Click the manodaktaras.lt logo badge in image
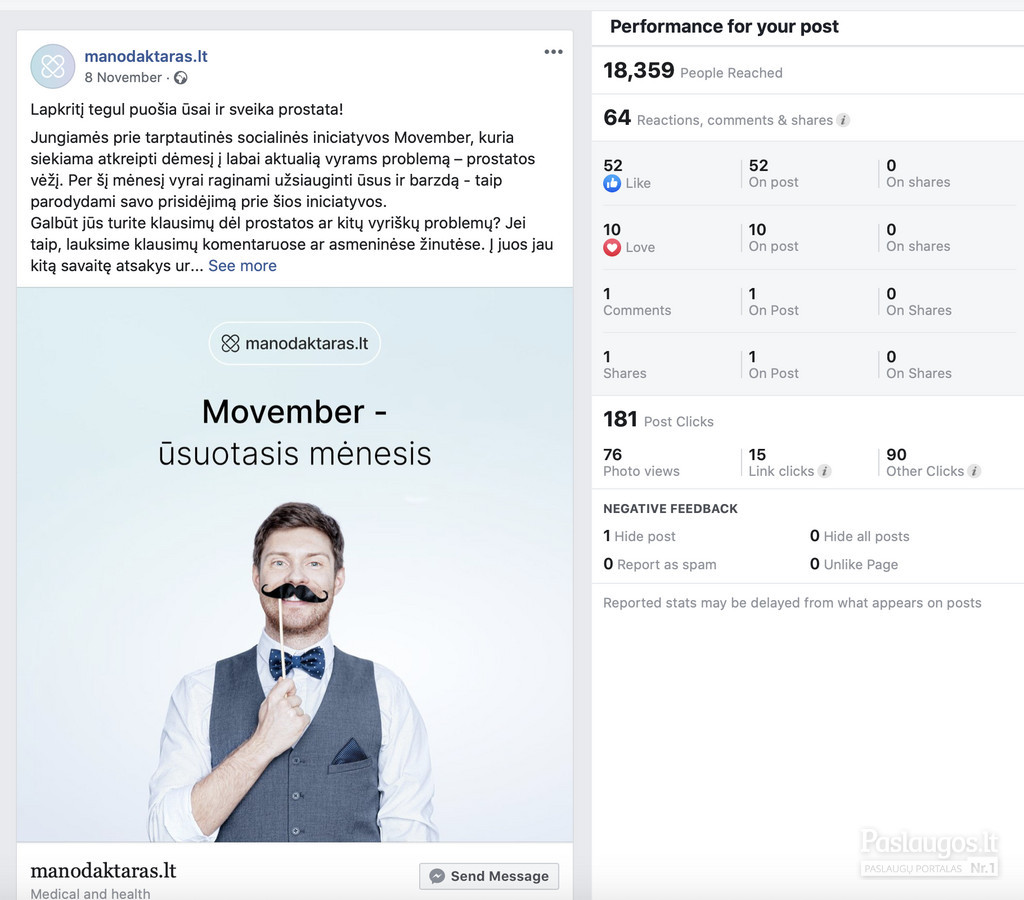This screenshot has height=900, width=1024. (x=295, y=344)
